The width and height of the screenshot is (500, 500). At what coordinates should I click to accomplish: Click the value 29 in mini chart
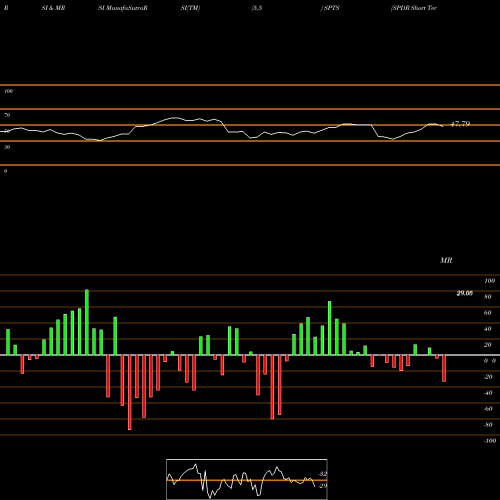point(323,486)
